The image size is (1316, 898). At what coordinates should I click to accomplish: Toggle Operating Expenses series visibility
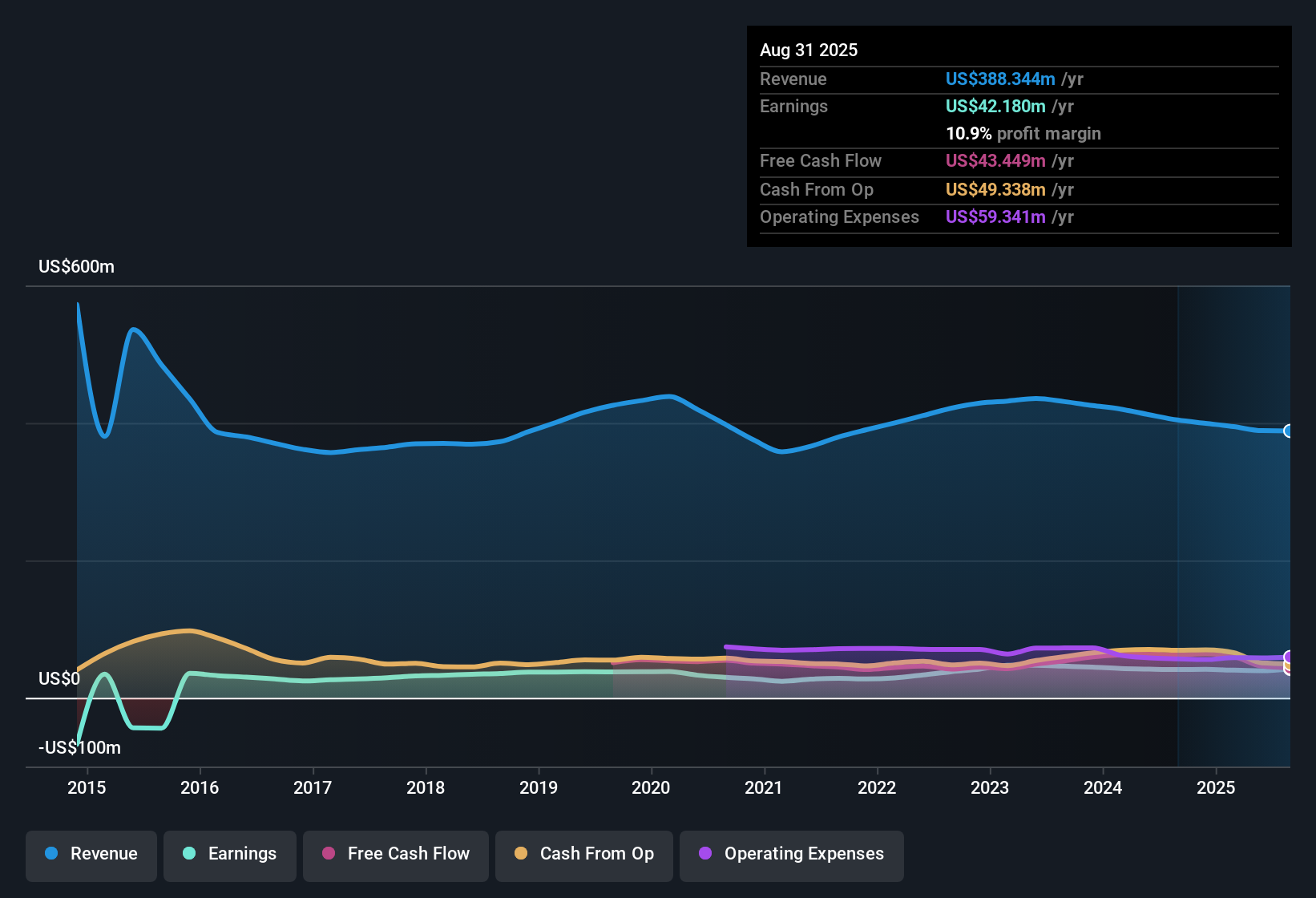click(x=792, y=855)
